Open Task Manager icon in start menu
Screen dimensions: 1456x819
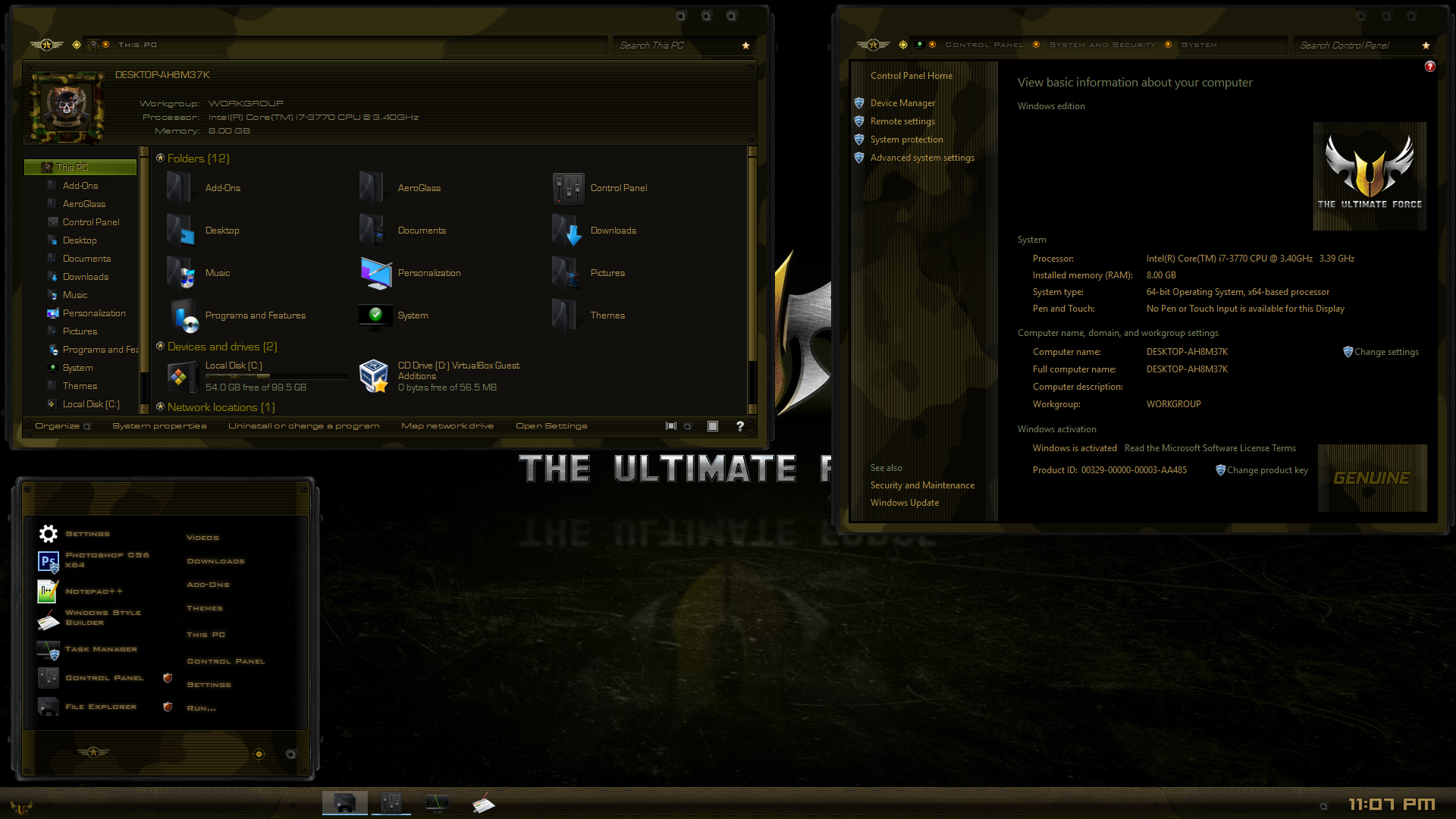coord(48,649)
